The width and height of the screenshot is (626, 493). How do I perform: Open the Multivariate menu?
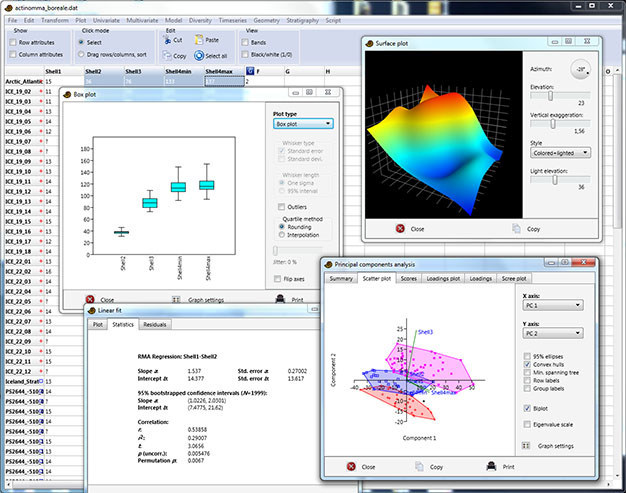coord(142,20)
